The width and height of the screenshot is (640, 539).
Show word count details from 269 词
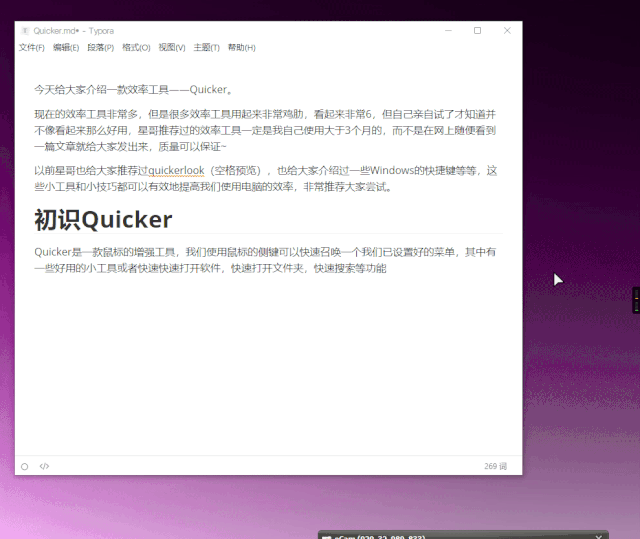(x=495, y=466)
